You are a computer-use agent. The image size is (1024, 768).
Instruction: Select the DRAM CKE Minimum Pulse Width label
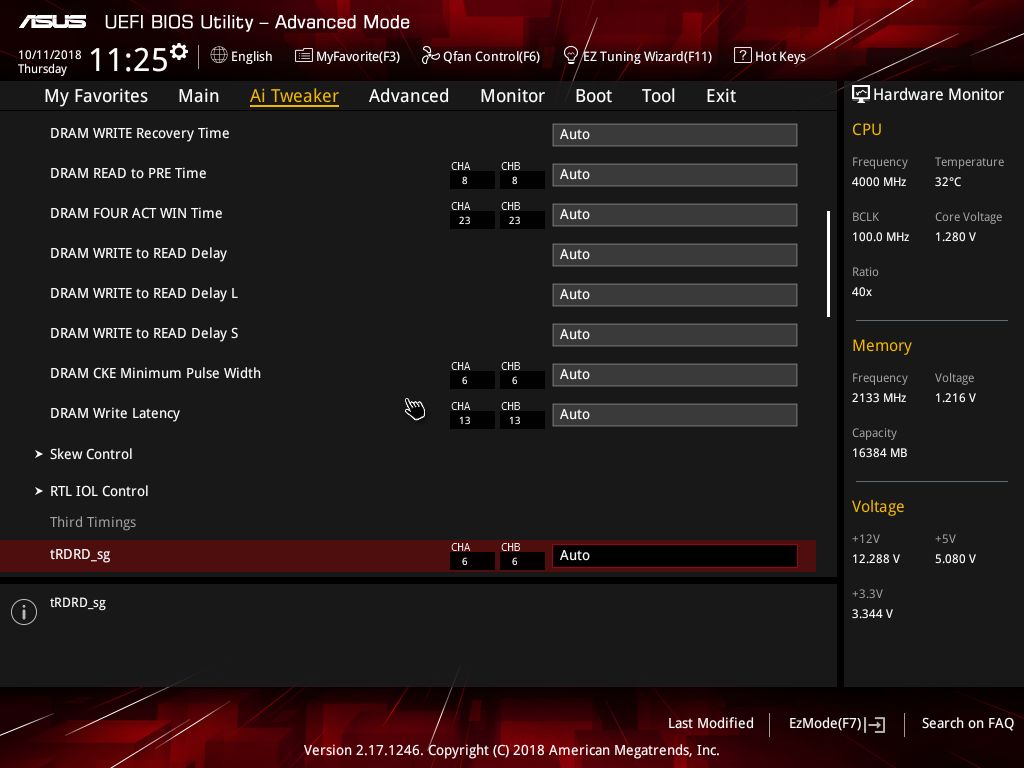[x=155, y=373]
